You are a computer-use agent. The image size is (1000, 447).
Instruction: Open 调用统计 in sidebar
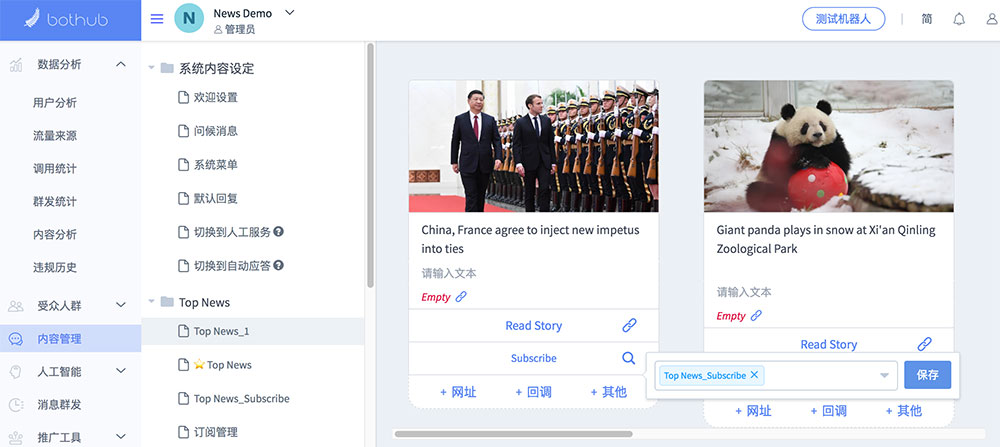click(55, 169)
